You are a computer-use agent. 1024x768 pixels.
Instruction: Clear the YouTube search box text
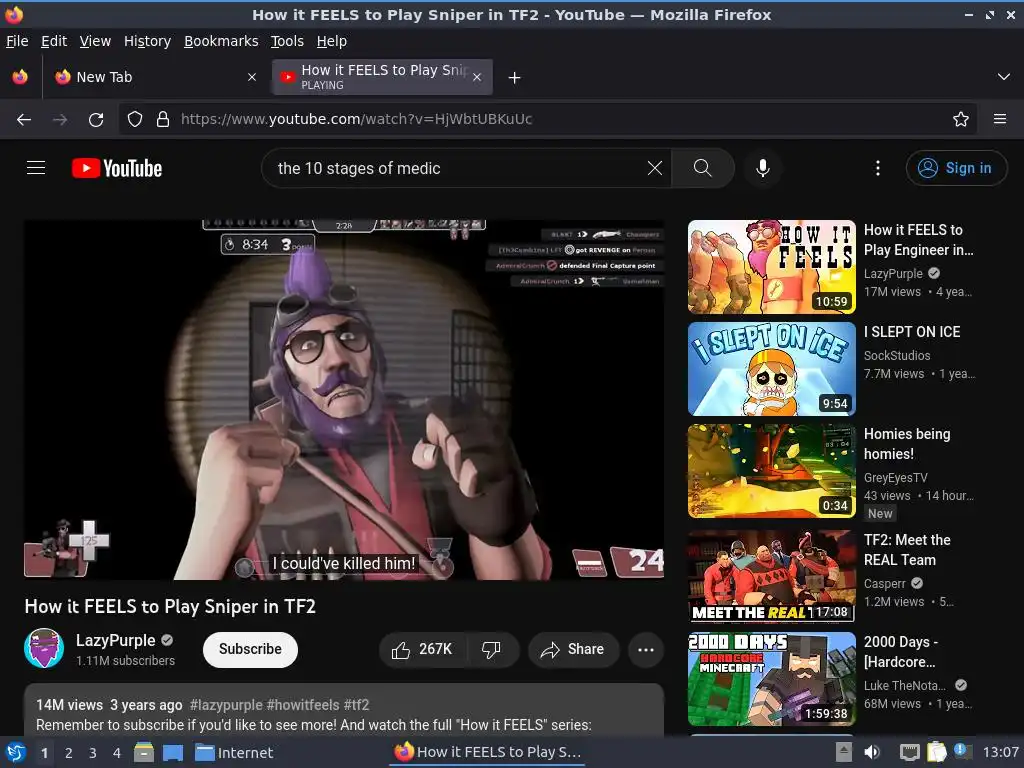pyautogui.click(x=654, y=168)
